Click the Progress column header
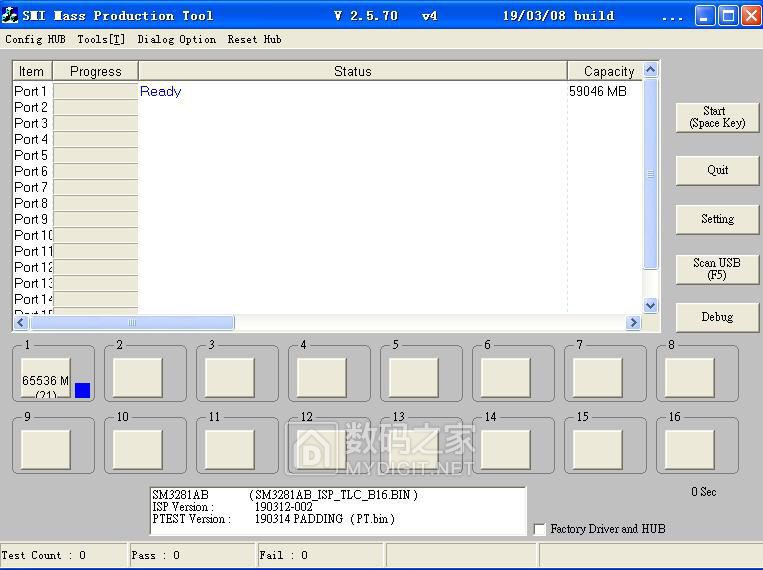 pos(95,71)
